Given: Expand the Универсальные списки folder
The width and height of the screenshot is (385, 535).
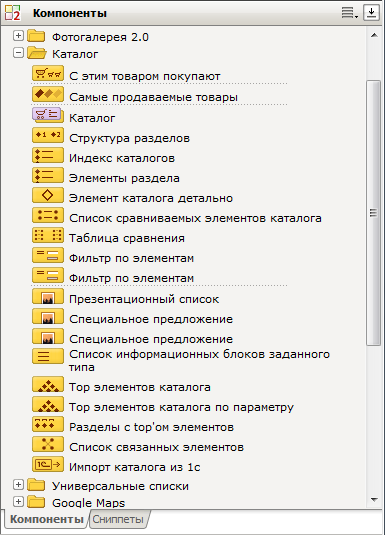Looking at the screenshot, I should pyautogui.click(x=18, y=484).
